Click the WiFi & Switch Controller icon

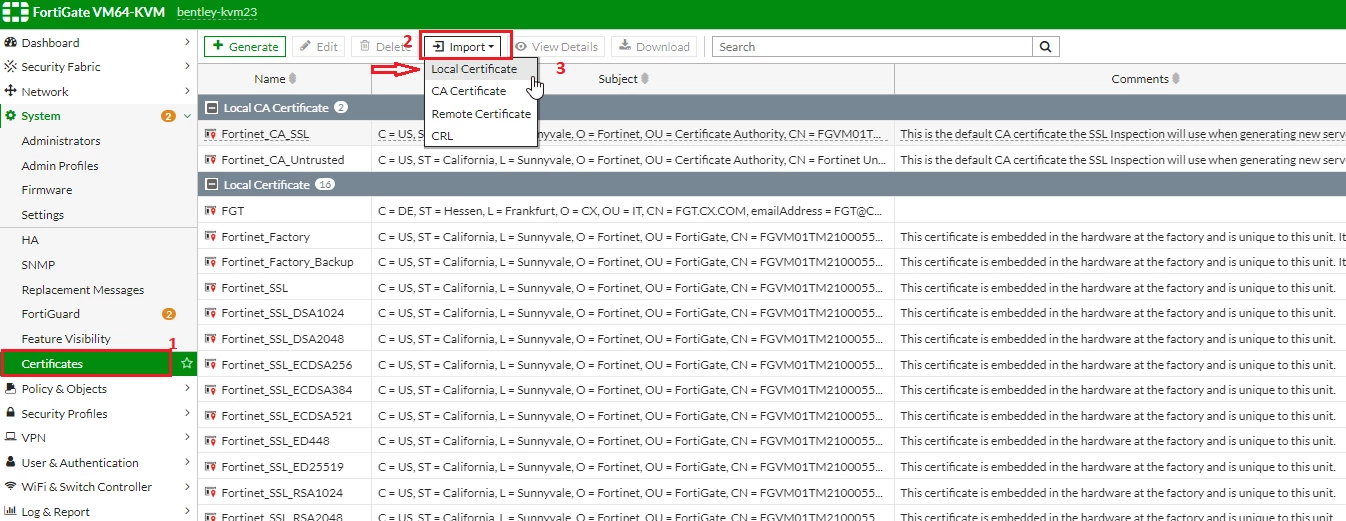11,487
